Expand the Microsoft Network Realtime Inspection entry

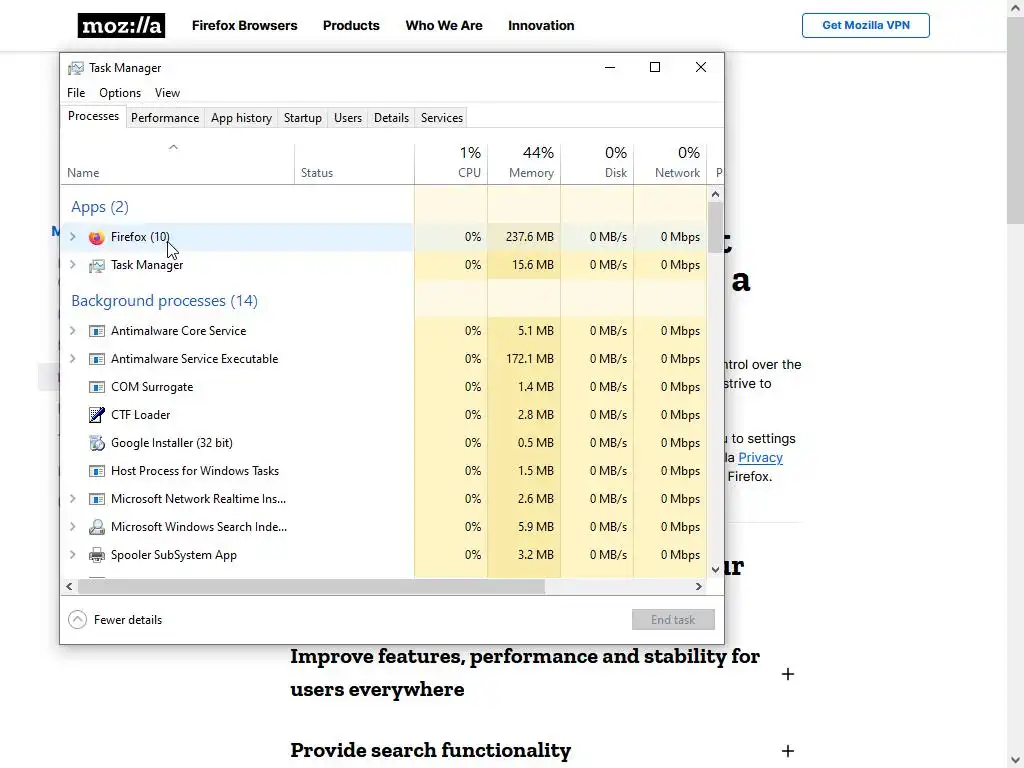click(72, 499)
